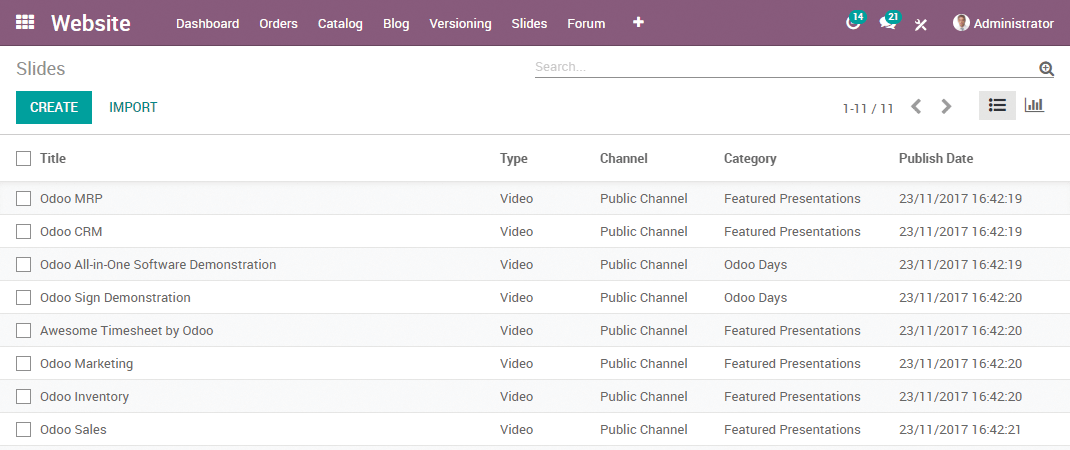Open the Dashboard menu
This screenshot has width=1070, height=450.
[x=207, y=24]
